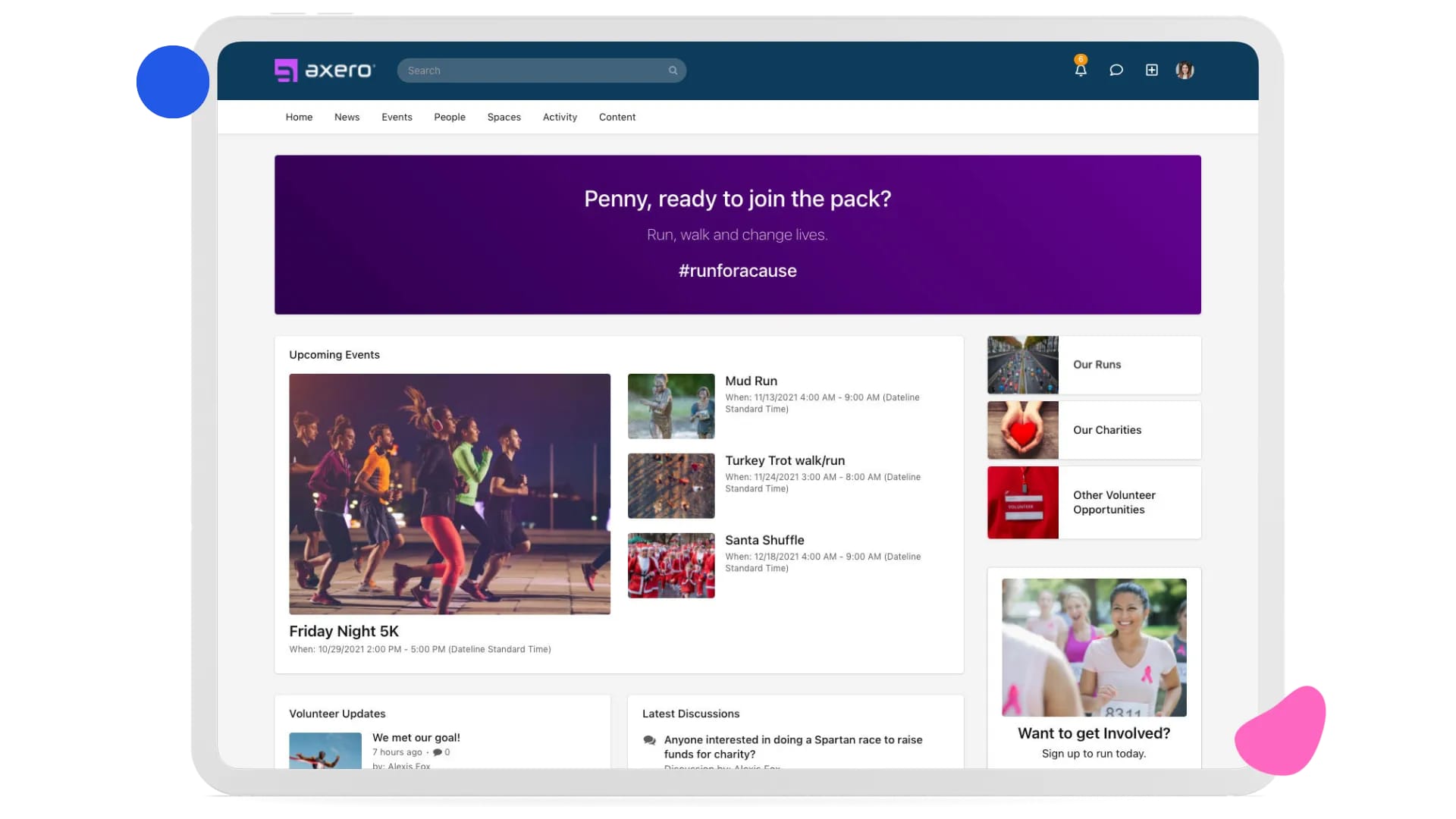Click the #runforacause hashtag
The height and width of the screenshot is (819, 1456).
(737, 271)
